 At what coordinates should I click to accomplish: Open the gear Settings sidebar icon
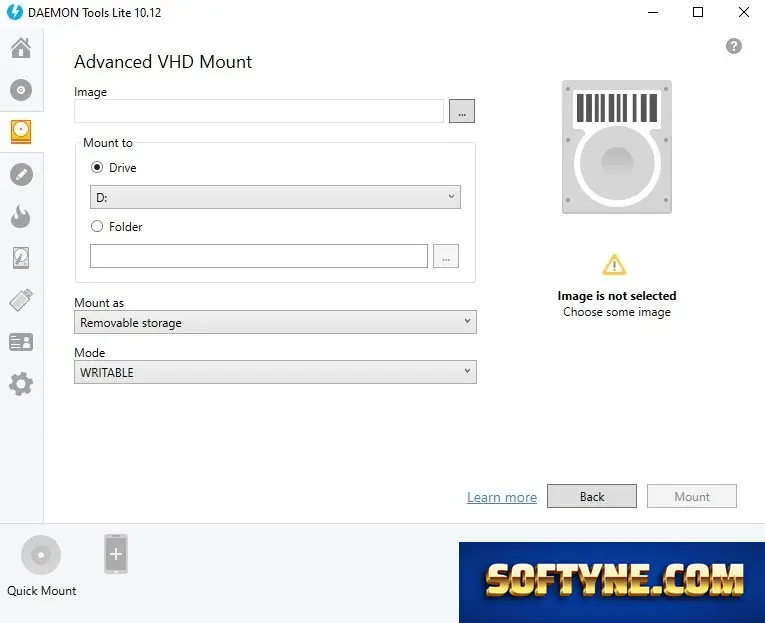(21, 384)
